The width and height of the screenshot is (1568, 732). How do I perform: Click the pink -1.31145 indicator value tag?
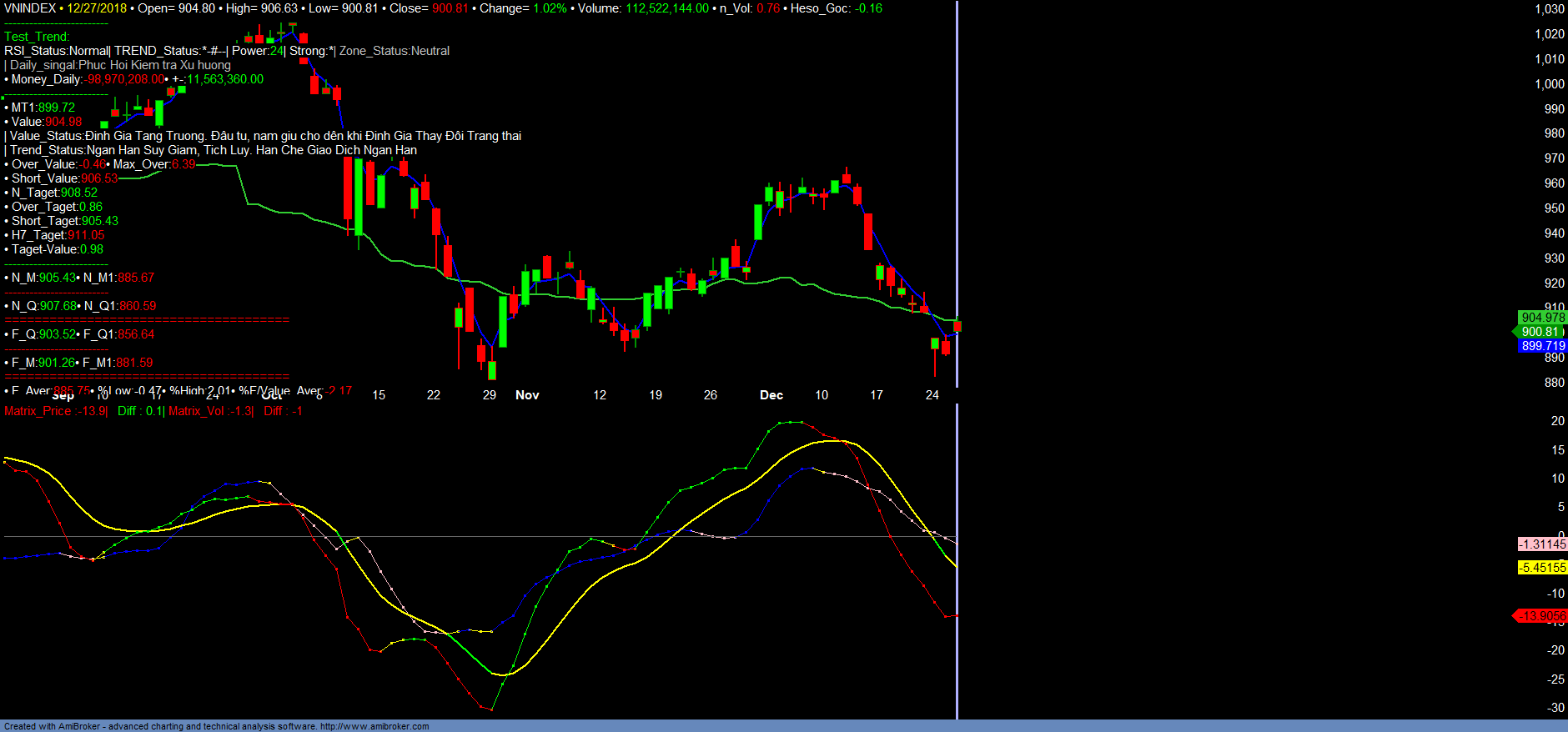tap(1542, 544)
